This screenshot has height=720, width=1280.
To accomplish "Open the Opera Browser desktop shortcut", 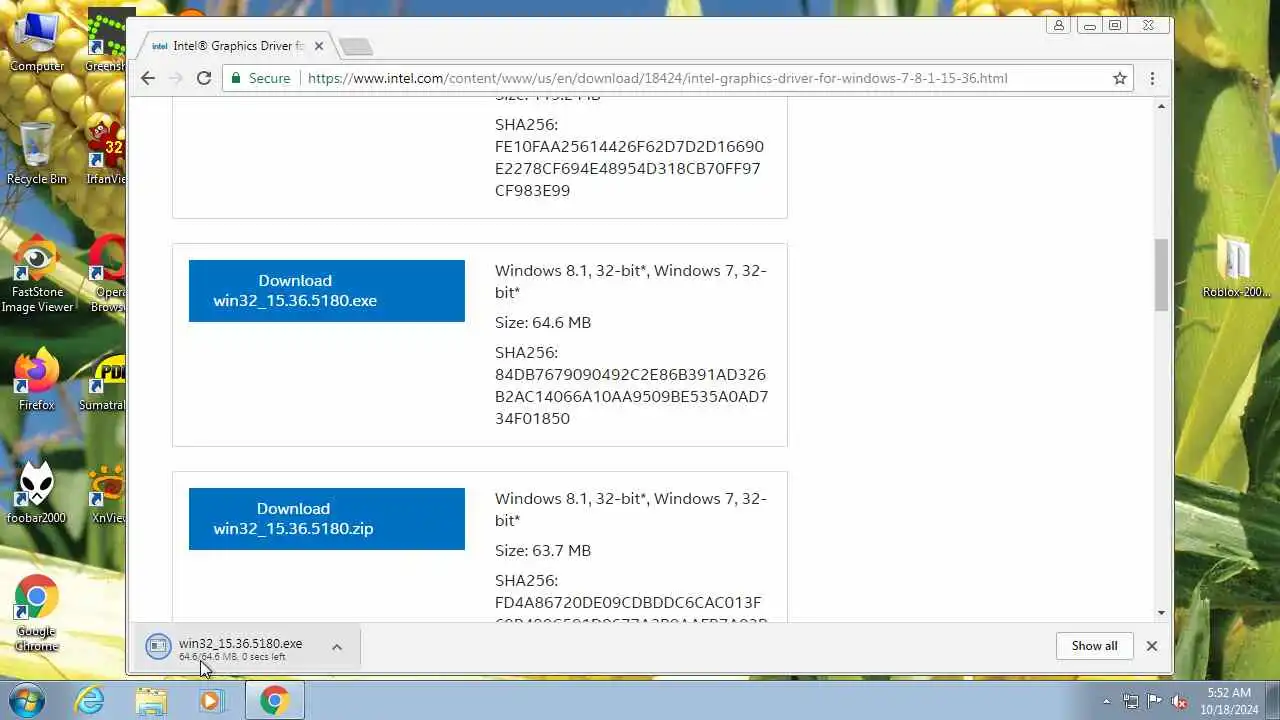I will coord(107,275).
